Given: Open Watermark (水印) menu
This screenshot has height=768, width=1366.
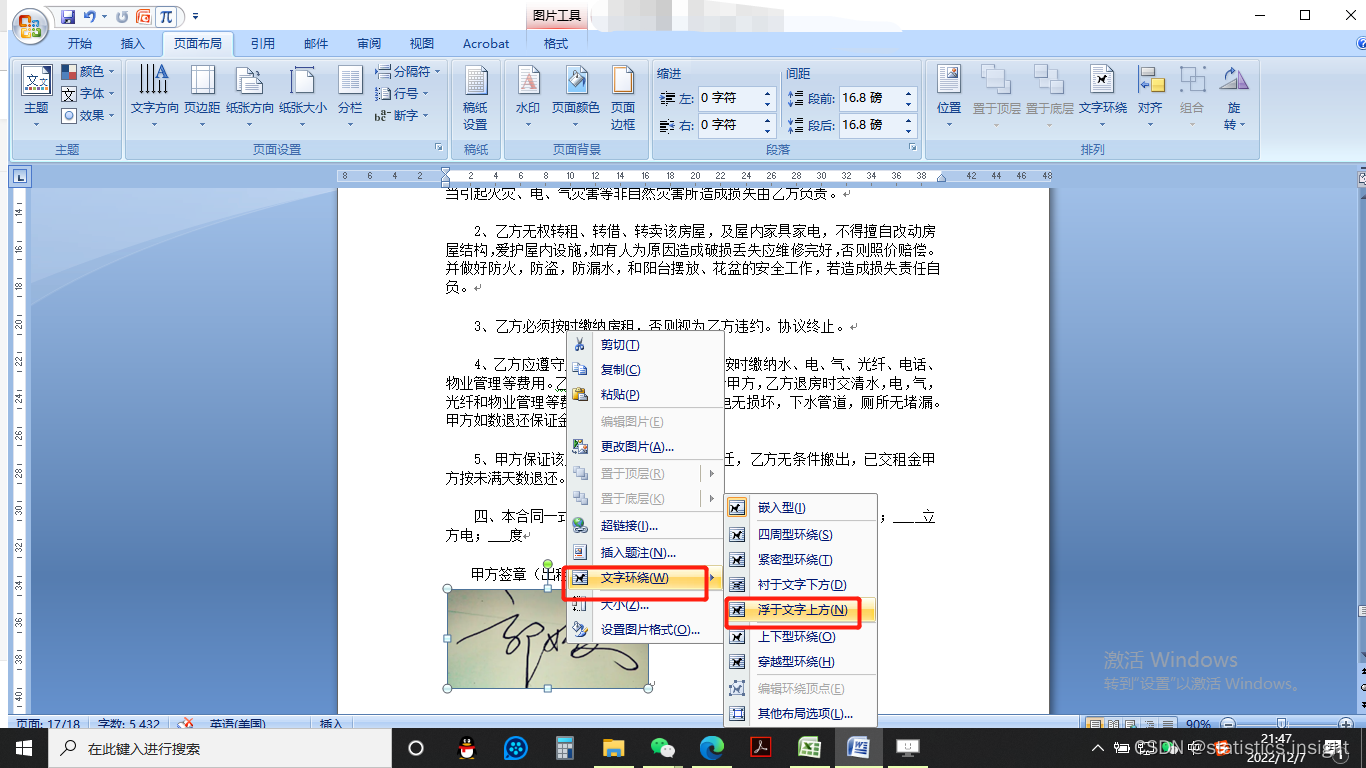Looking at the screenshot, I should click(528, 96).
